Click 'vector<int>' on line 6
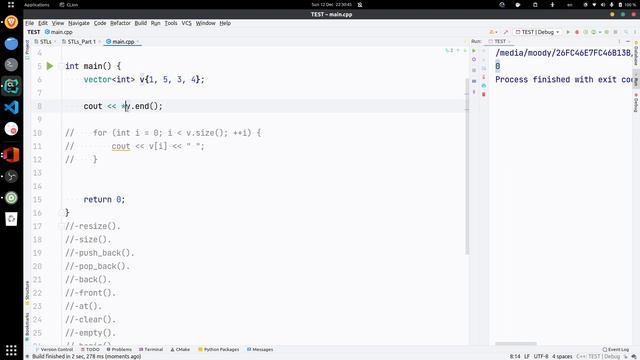The height and width of the screenshot is (360, 640). click(109, 79)
